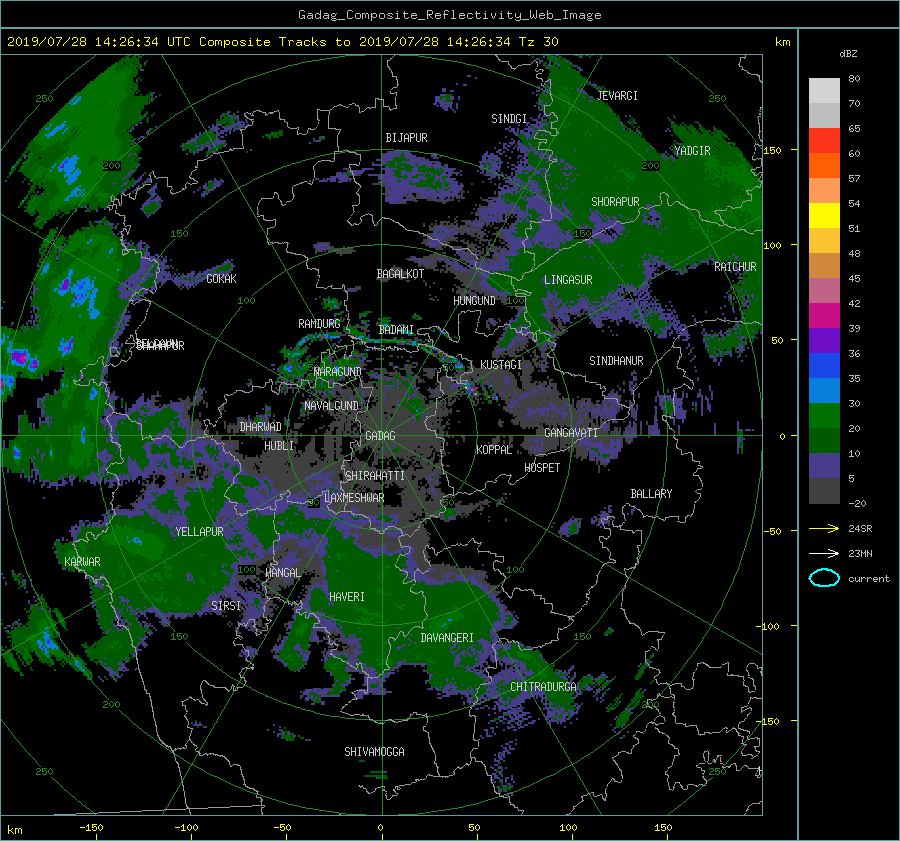Click the YELLAPUR city label
The height and width of the screenshot is (841, 900).
pos(199,532)
